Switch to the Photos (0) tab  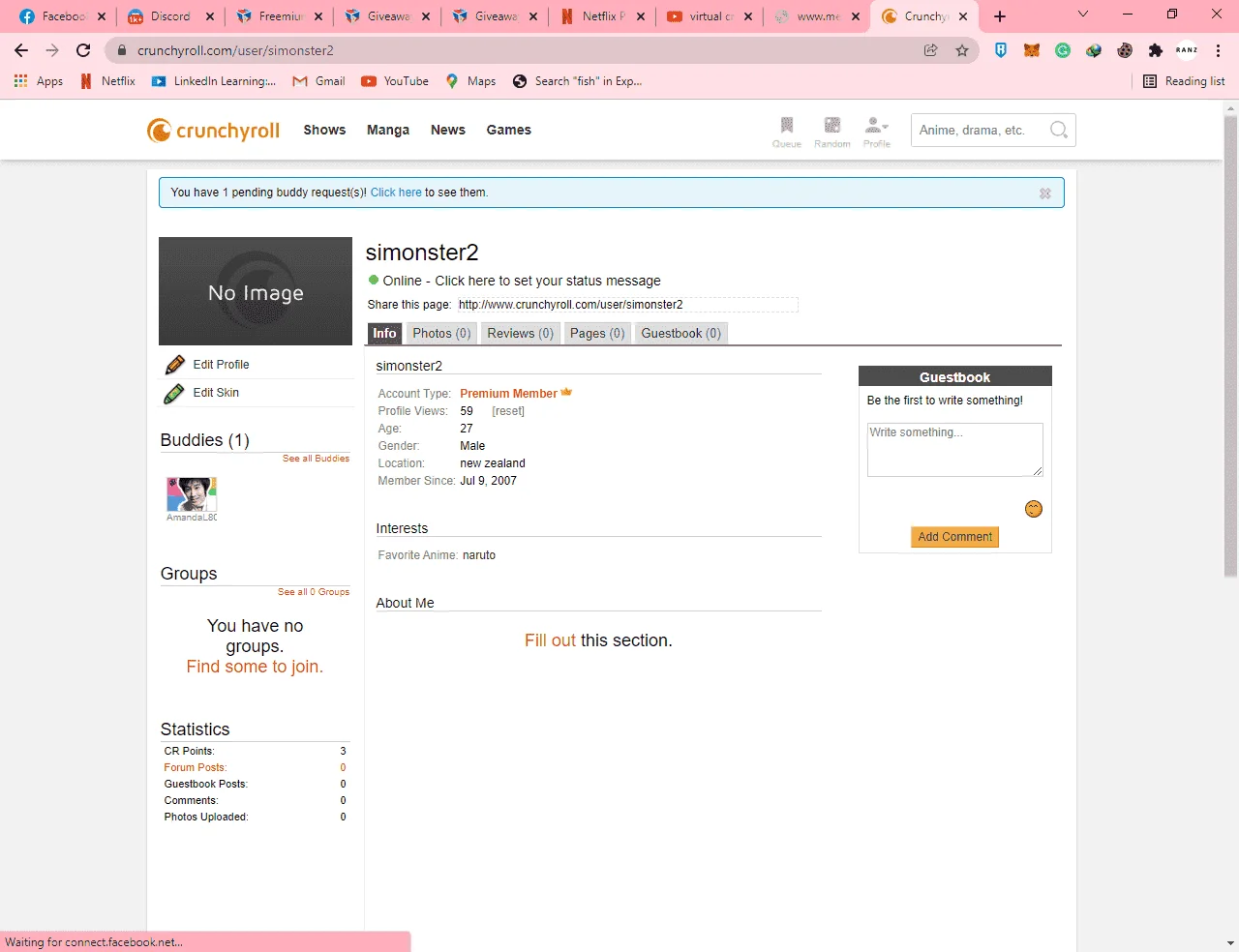click(x=441, y=334)
